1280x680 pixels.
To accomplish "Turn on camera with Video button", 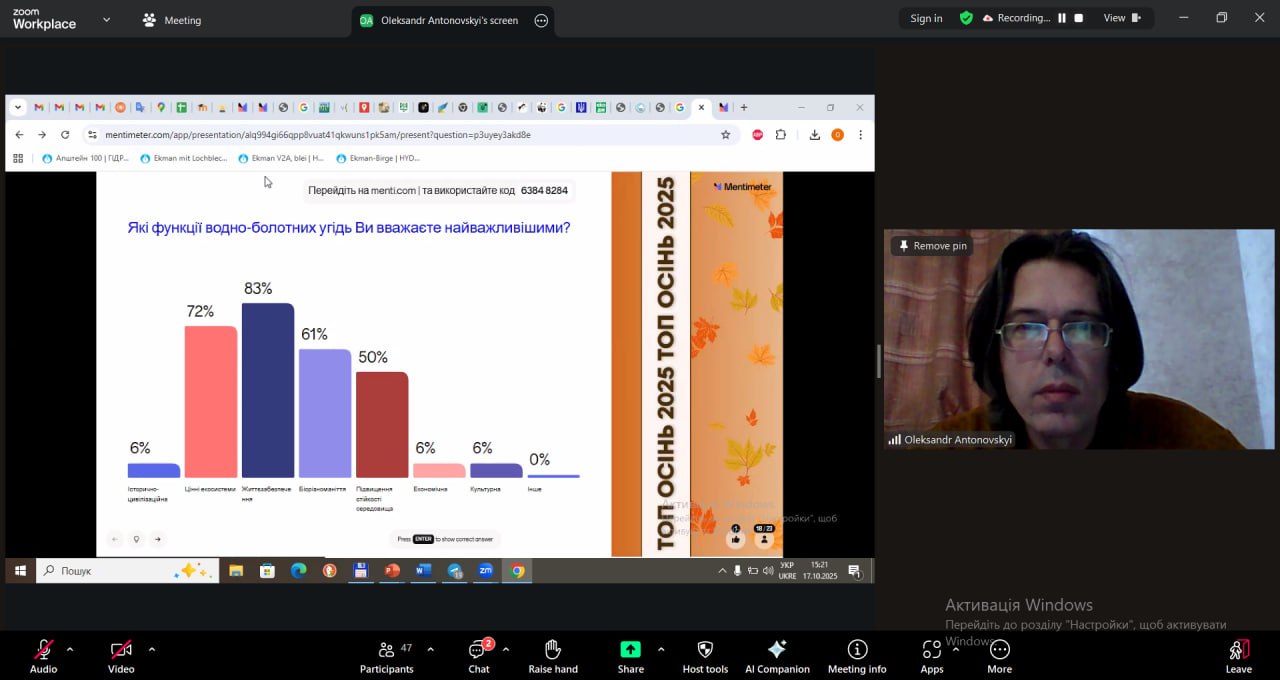I will (x=121, y=656).
